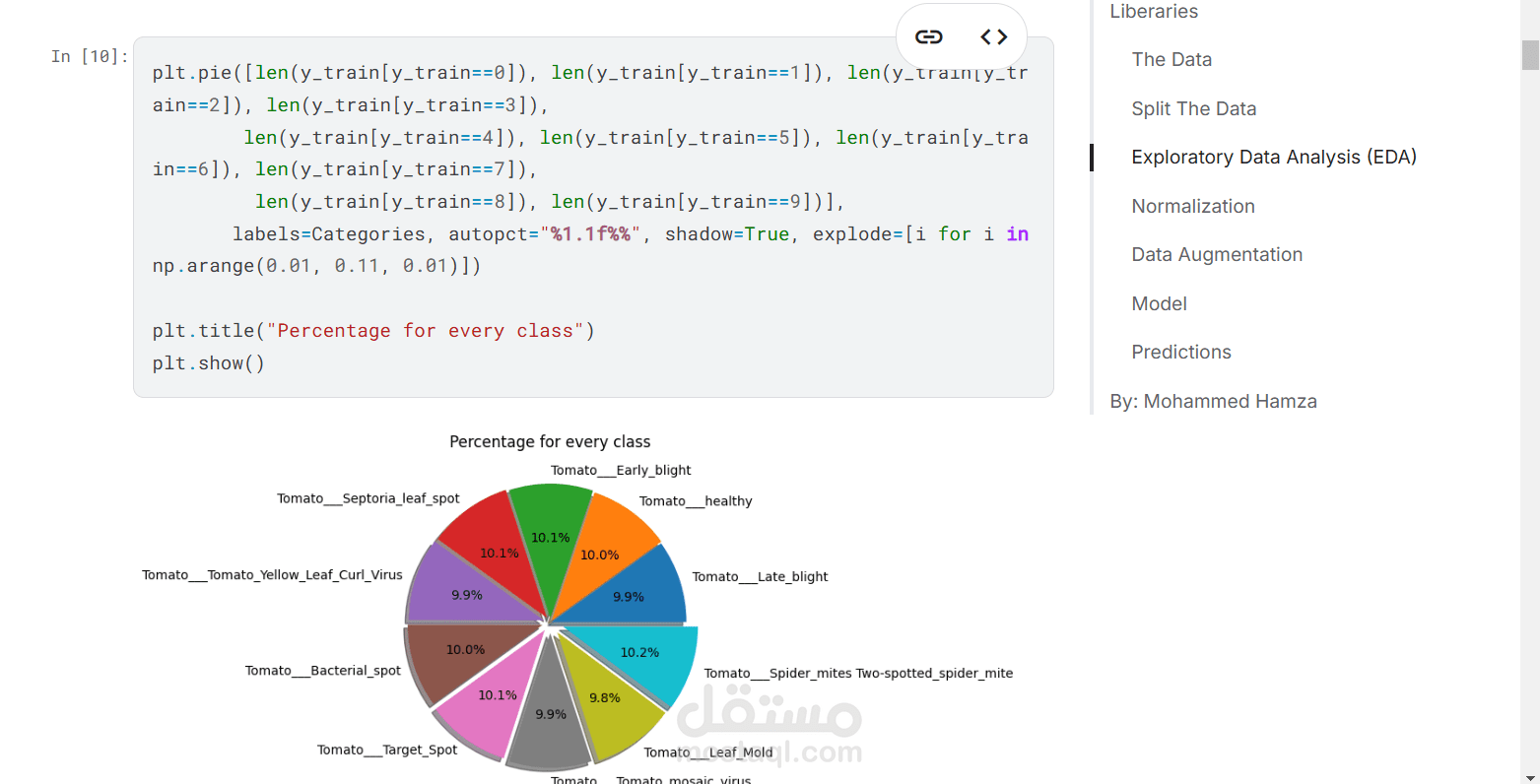Click the page vertical scrollbar thumb
Screen dimensions: 1540x784
coord(1530,55)
